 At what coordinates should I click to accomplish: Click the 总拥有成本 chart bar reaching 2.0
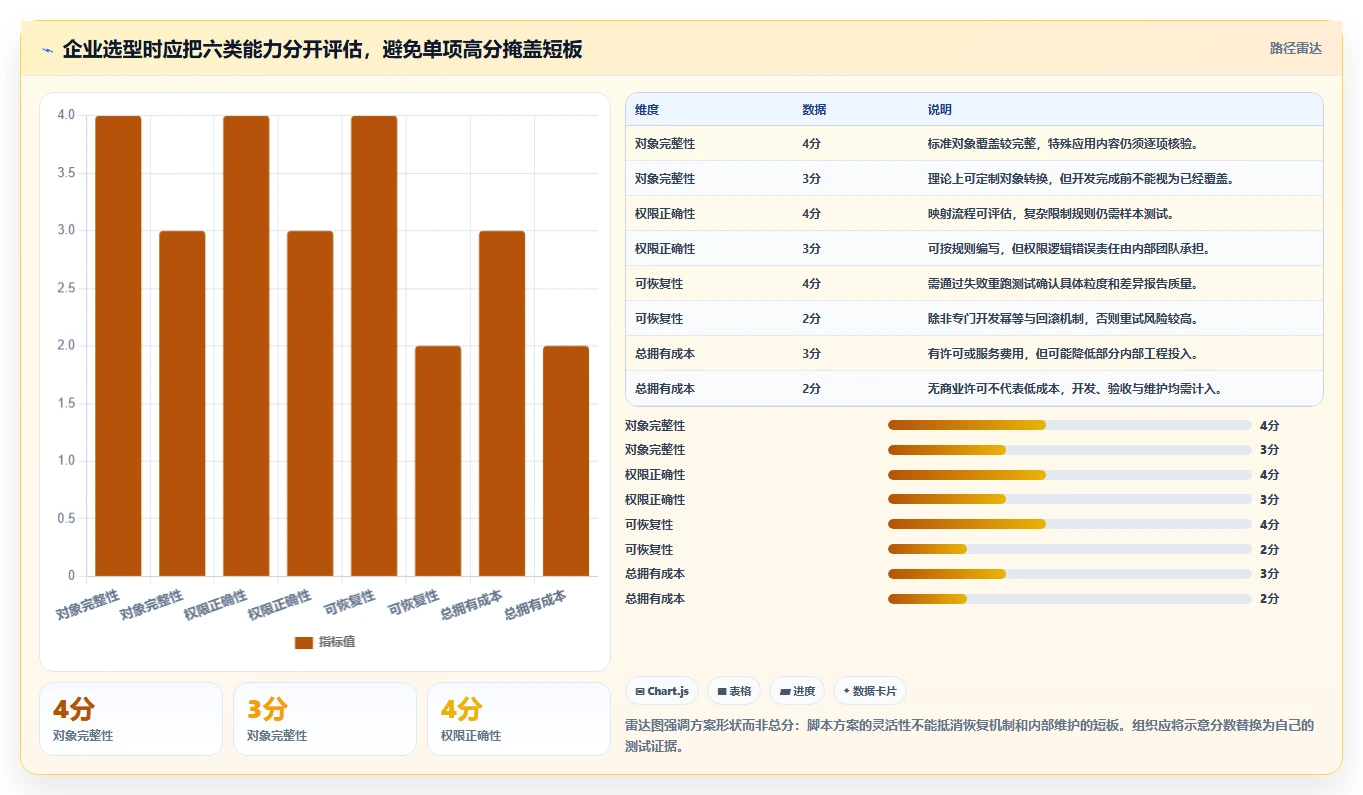566,461
